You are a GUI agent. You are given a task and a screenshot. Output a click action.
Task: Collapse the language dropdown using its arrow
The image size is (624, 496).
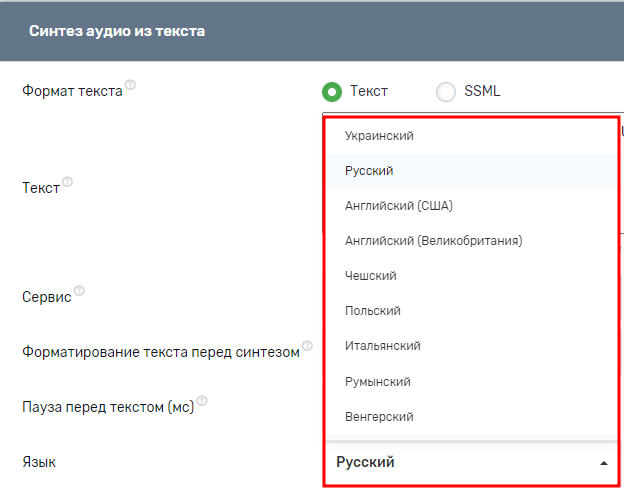[x=602, y=463]
